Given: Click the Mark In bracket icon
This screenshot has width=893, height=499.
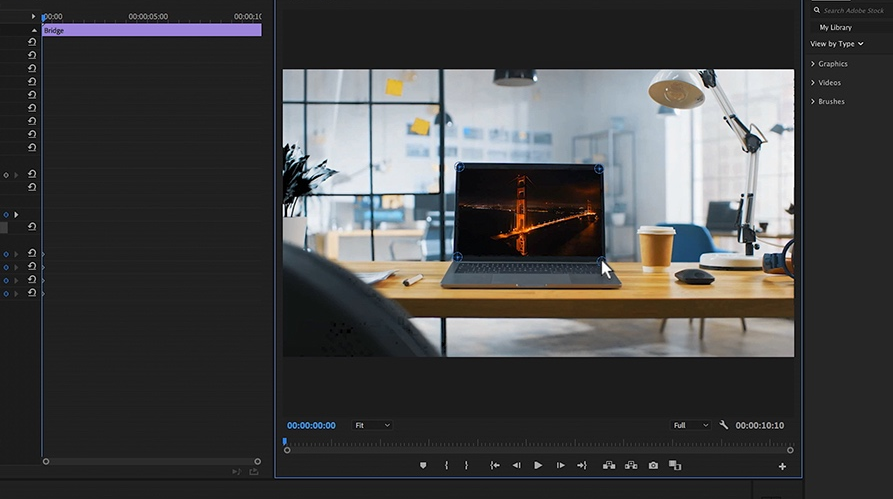Looking at the screenshot, I should click(x=446, y=465).
